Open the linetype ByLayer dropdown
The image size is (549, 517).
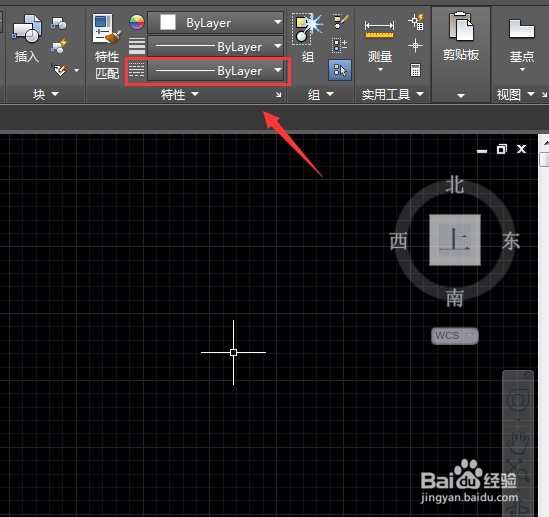click(215, 71)
